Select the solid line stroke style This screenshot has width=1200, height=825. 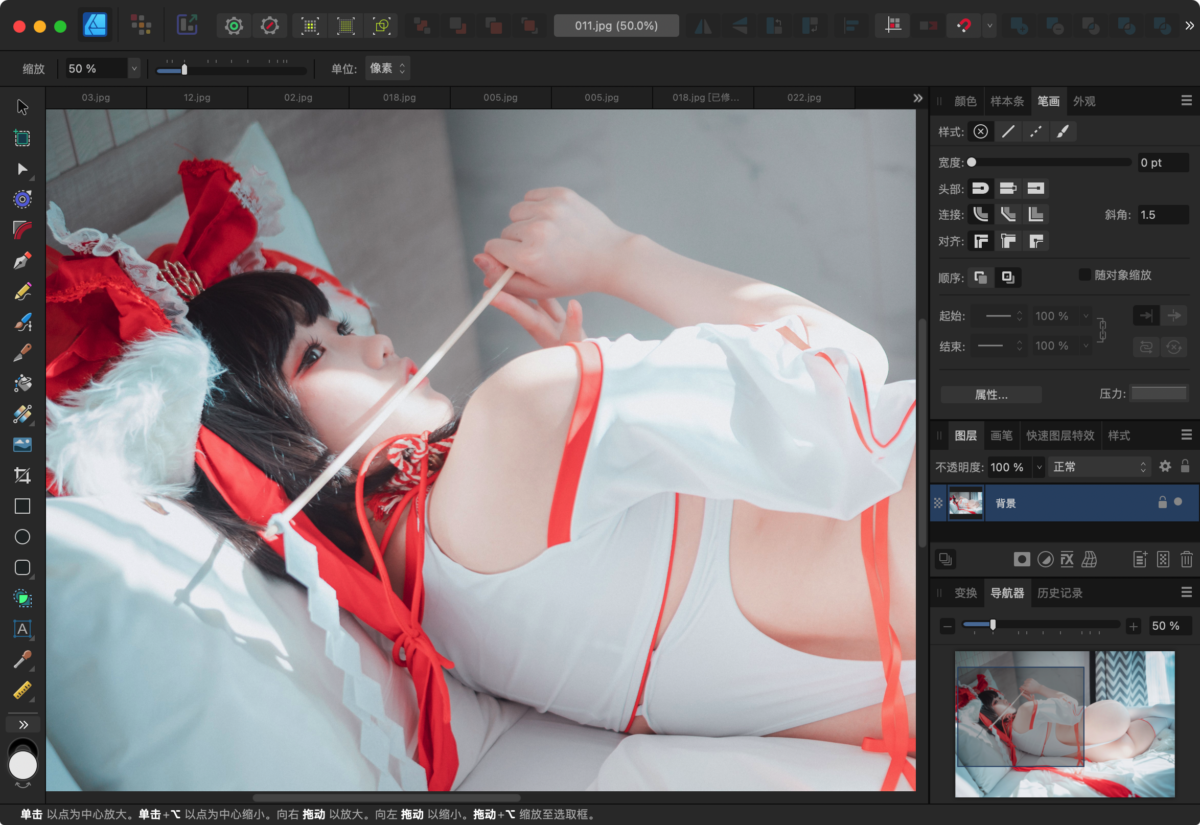coord(1009,131)
